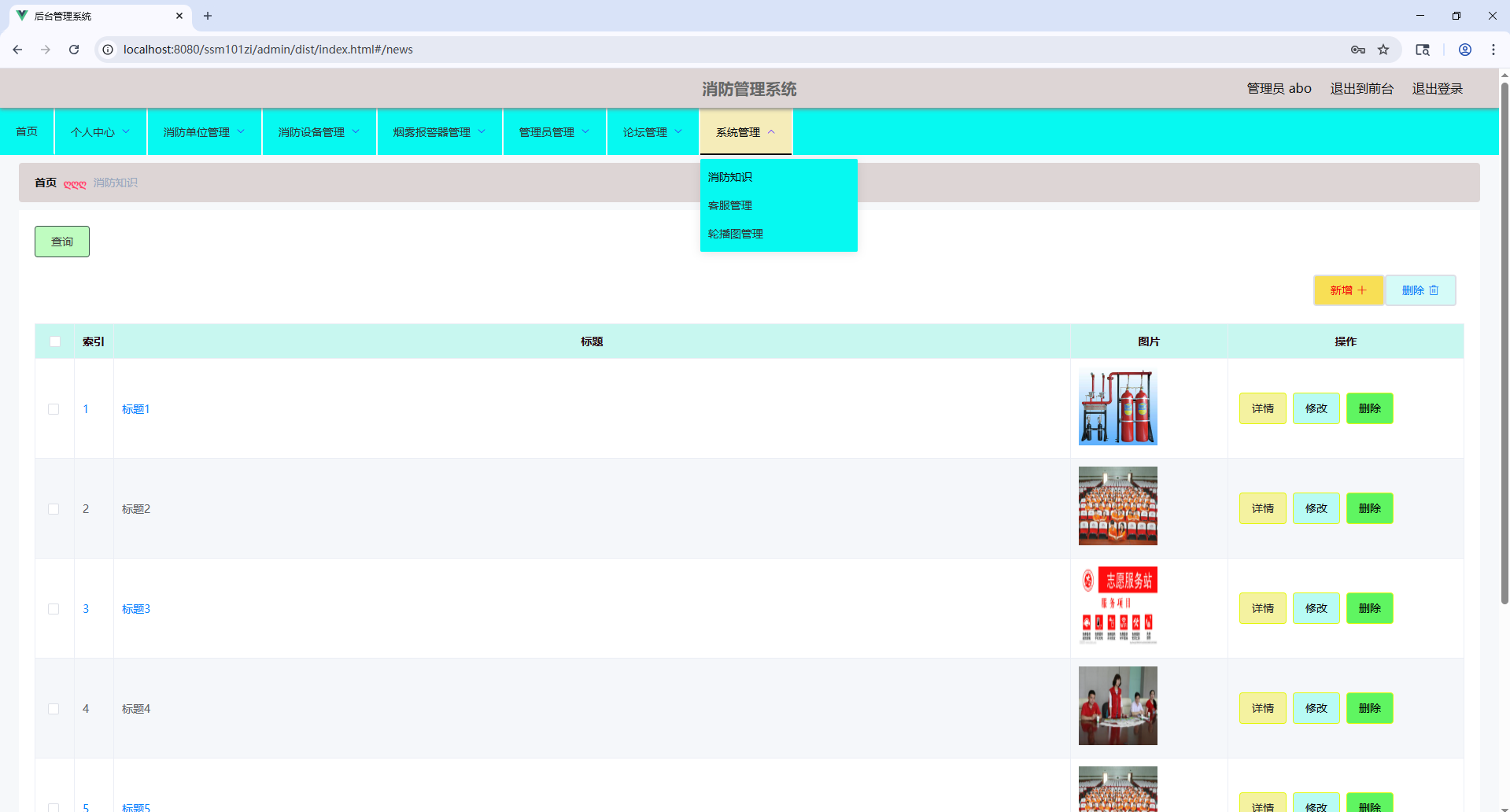1510x812 pixels.
Task: Select 轮播图管理 from the submenu
Action: (x=778, y=234)
